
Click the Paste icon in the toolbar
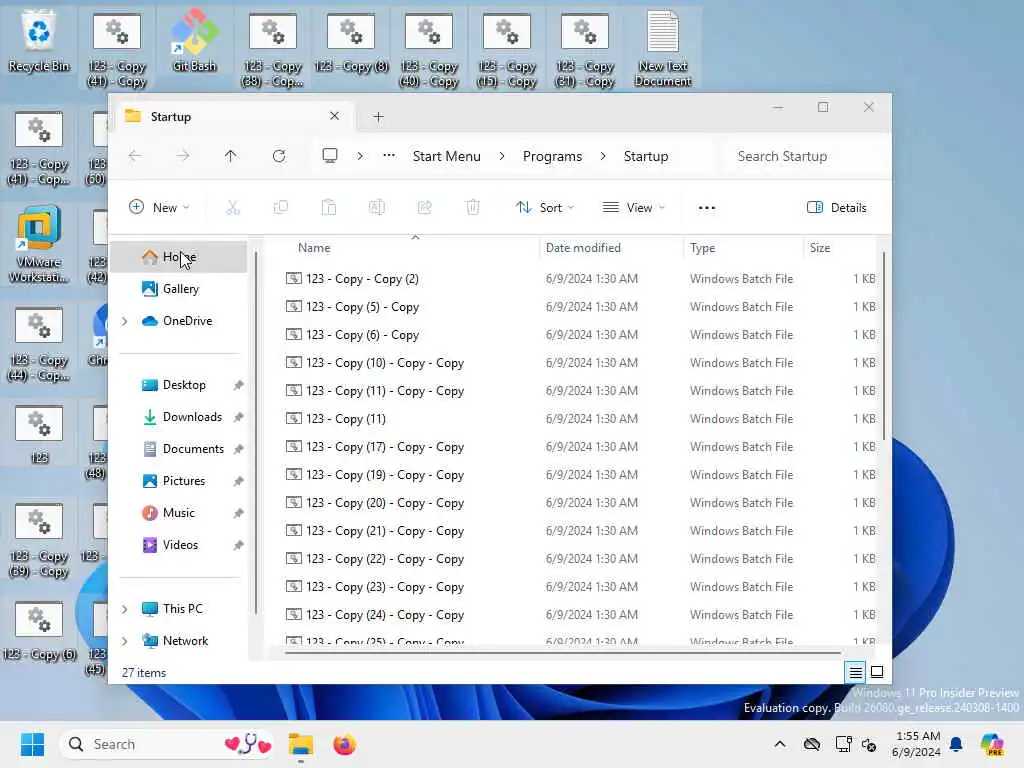tap(328, 208)
